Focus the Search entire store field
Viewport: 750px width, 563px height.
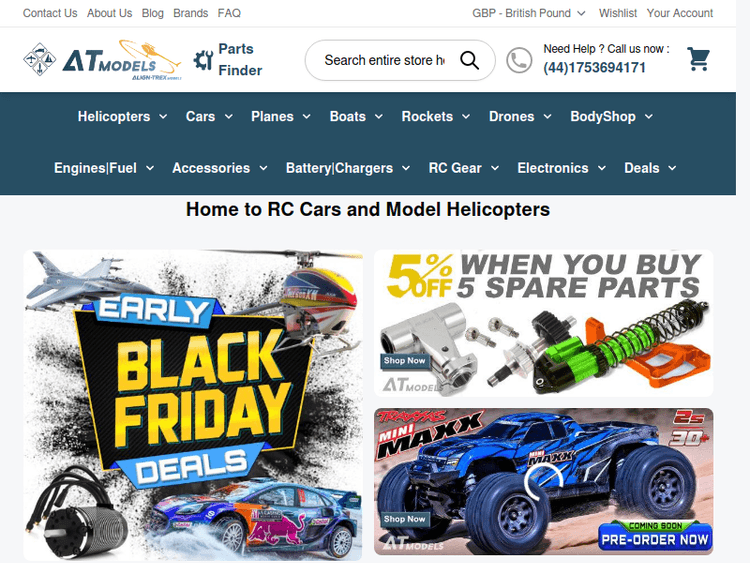point(384,60)
